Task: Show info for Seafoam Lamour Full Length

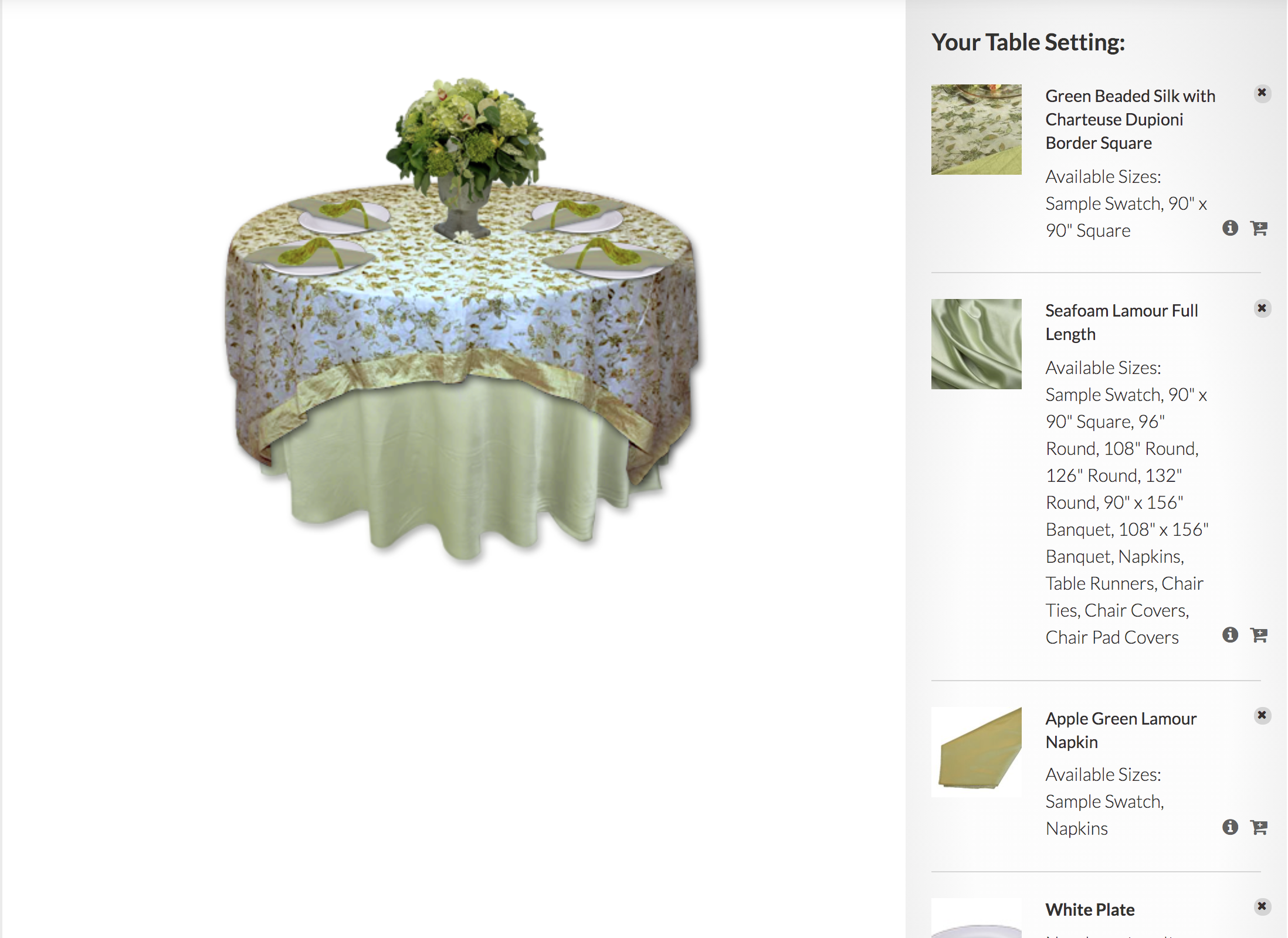Action: point(1230,635)
